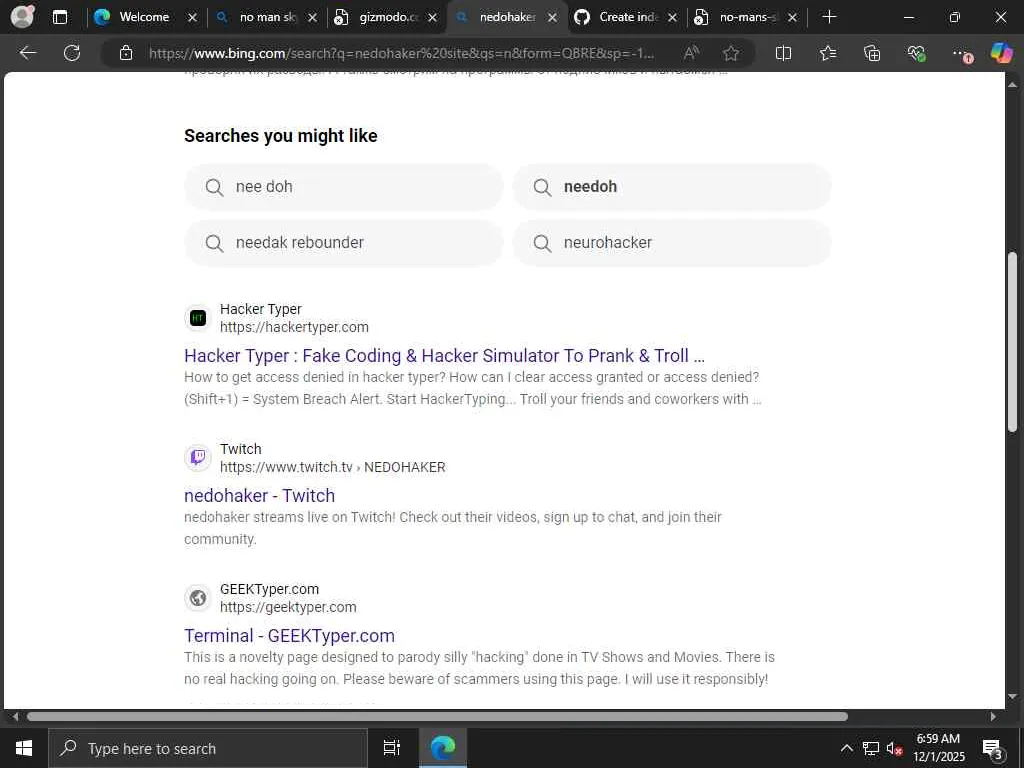Click the 'Searches you might like' heading
Image resolution: width=1024 pixels, height=768 pixels.
[x=281, y=136]
